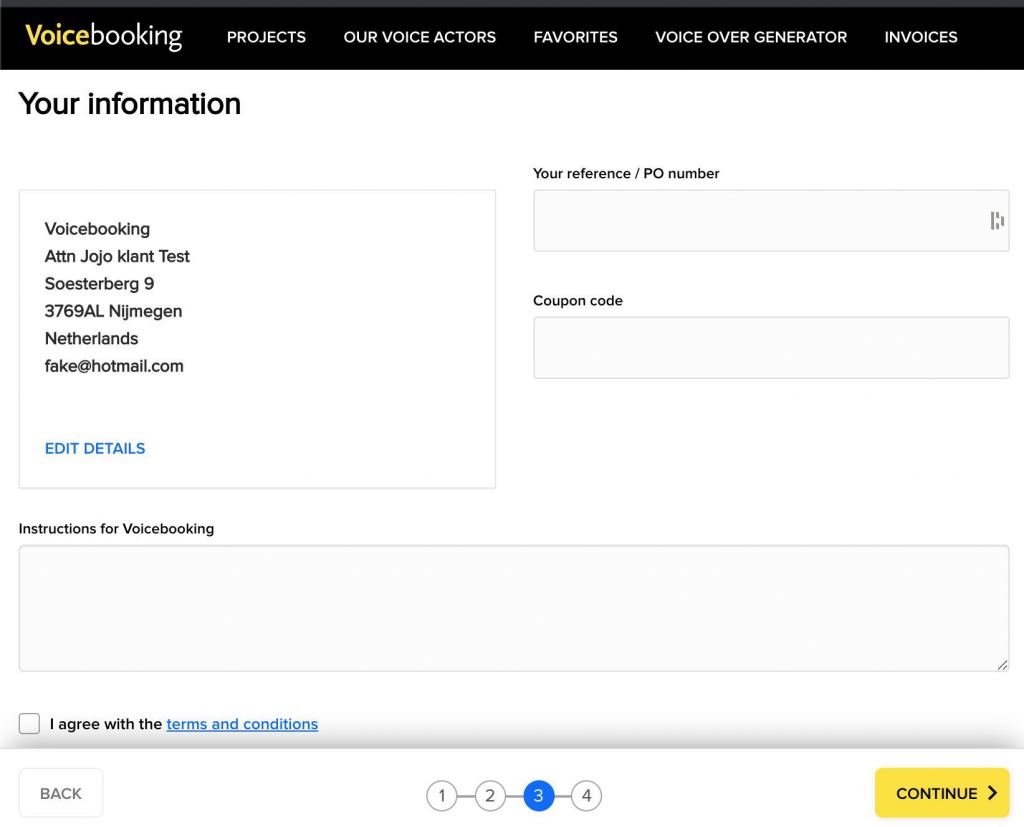1024x827 pixels.
Task: Click the 'Your information' heading
Action: 130,104
